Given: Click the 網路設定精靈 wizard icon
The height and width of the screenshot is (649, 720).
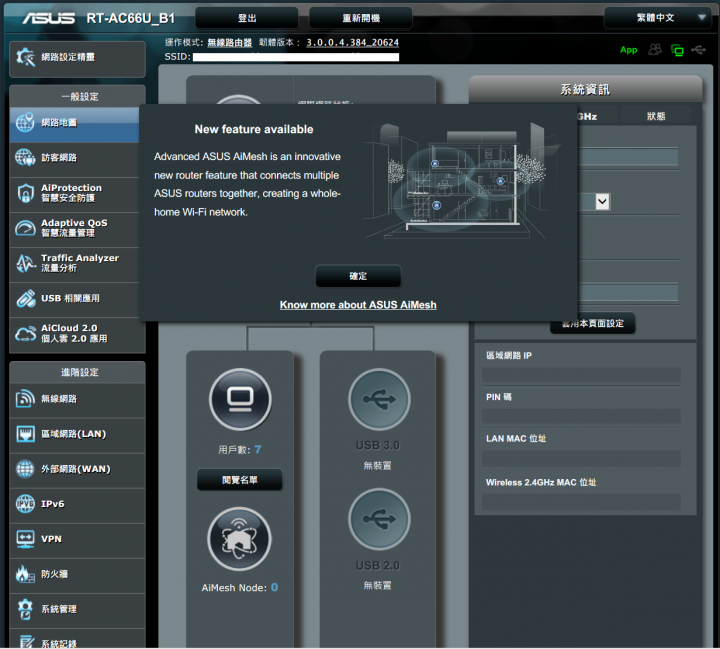Looking at the screenshot, I should point(25,57).
